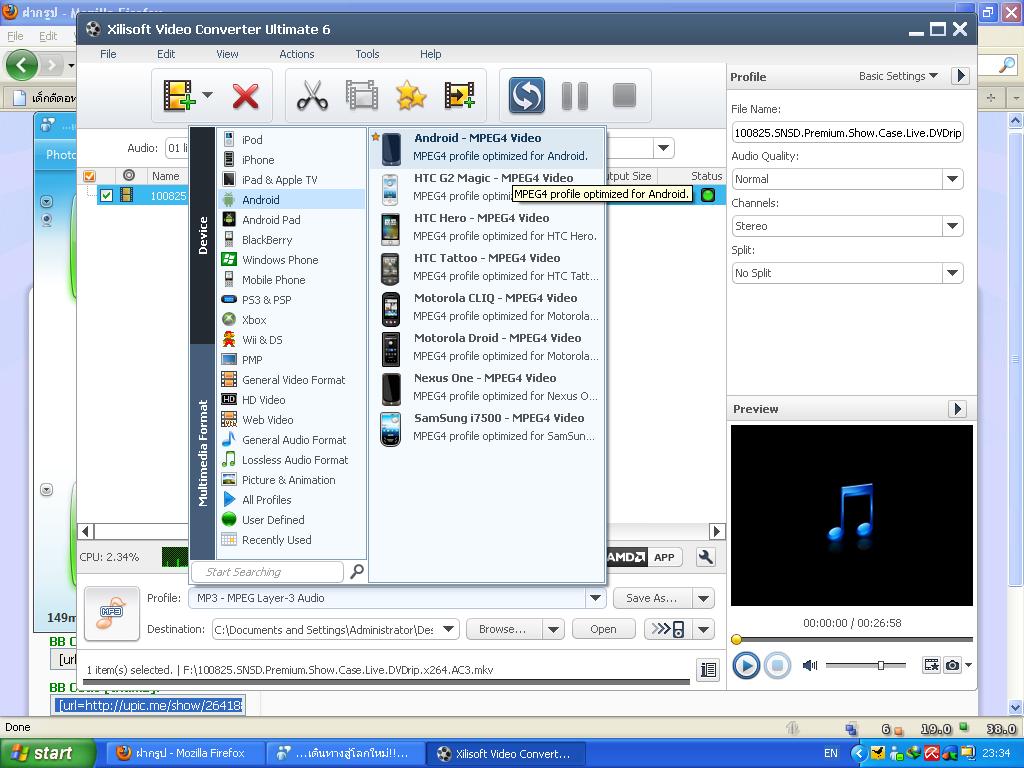
Task: Select the PS3 & PSP category
Action: 291,300
